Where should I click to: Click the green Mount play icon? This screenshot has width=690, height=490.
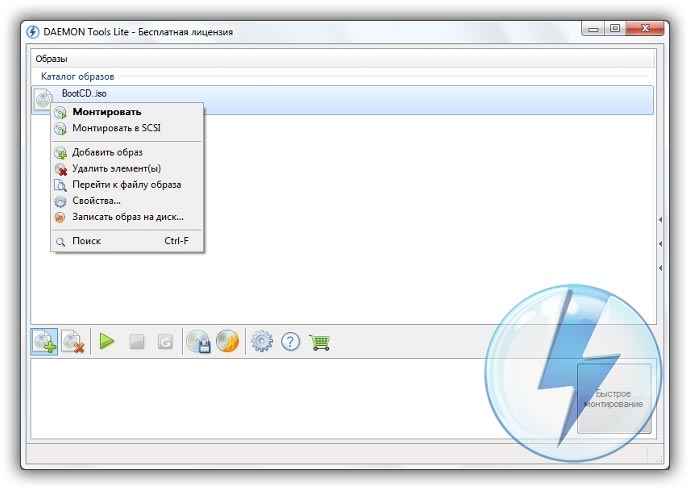click(x=106, y=341)
